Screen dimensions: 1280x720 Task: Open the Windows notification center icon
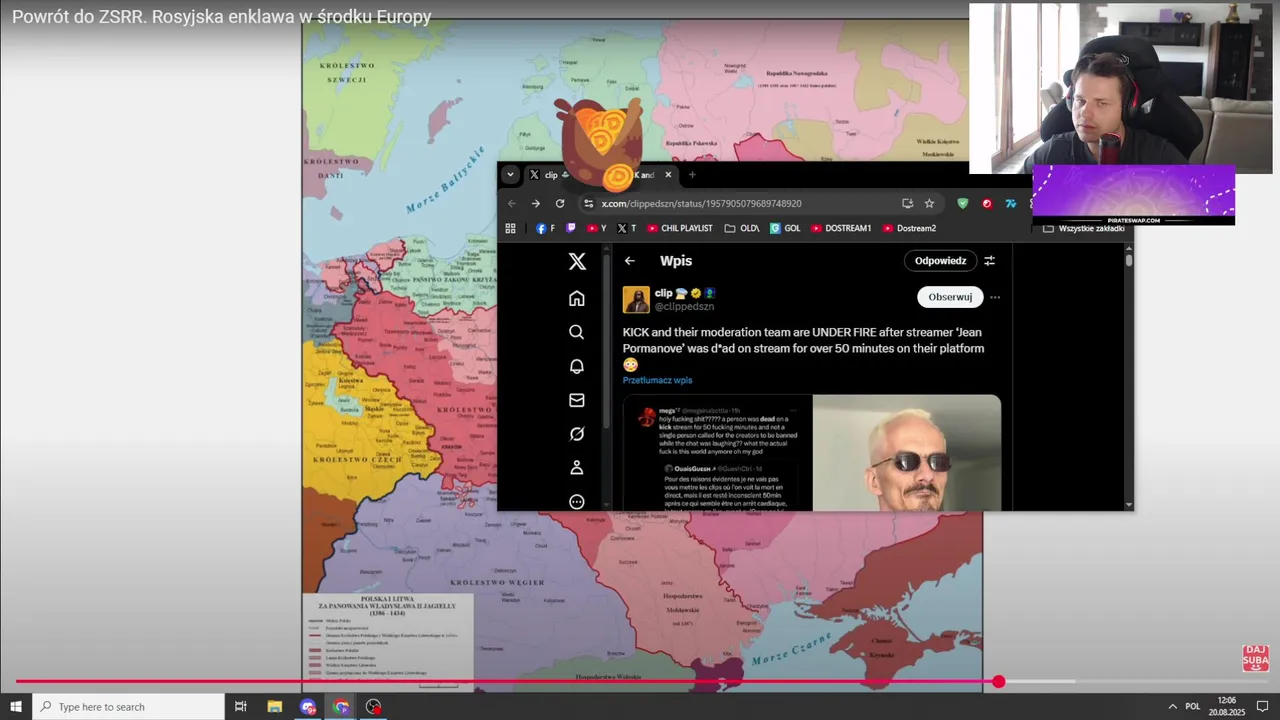tap(1262, 706)
